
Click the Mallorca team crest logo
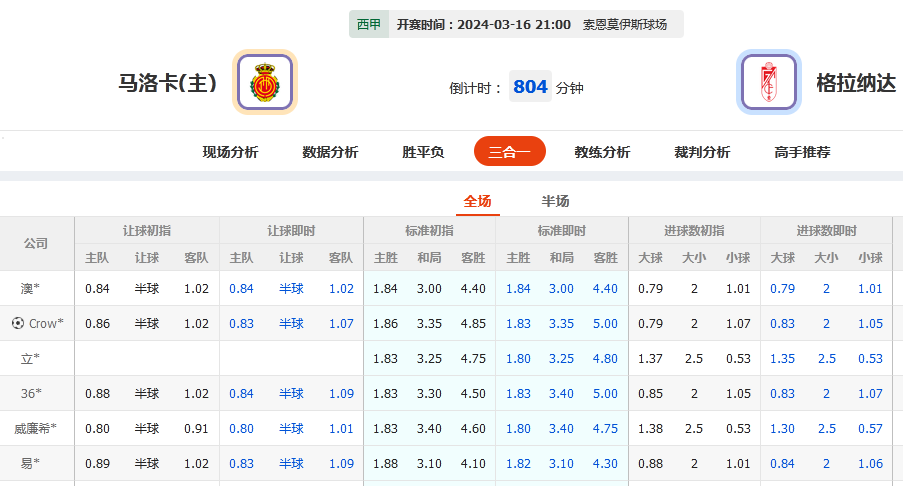click(265, 82)
